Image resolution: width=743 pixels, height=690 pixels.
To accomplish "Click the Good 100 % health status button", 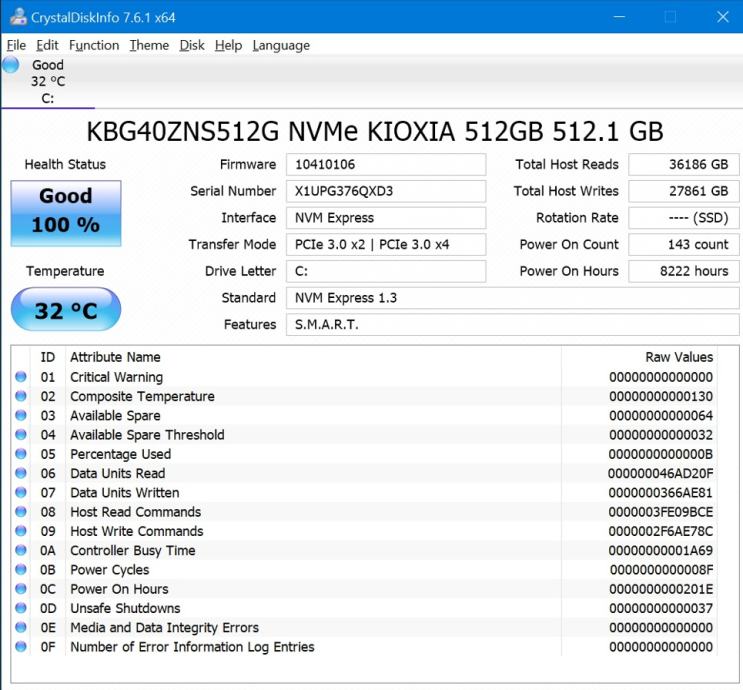I will [x=66, y=212].
